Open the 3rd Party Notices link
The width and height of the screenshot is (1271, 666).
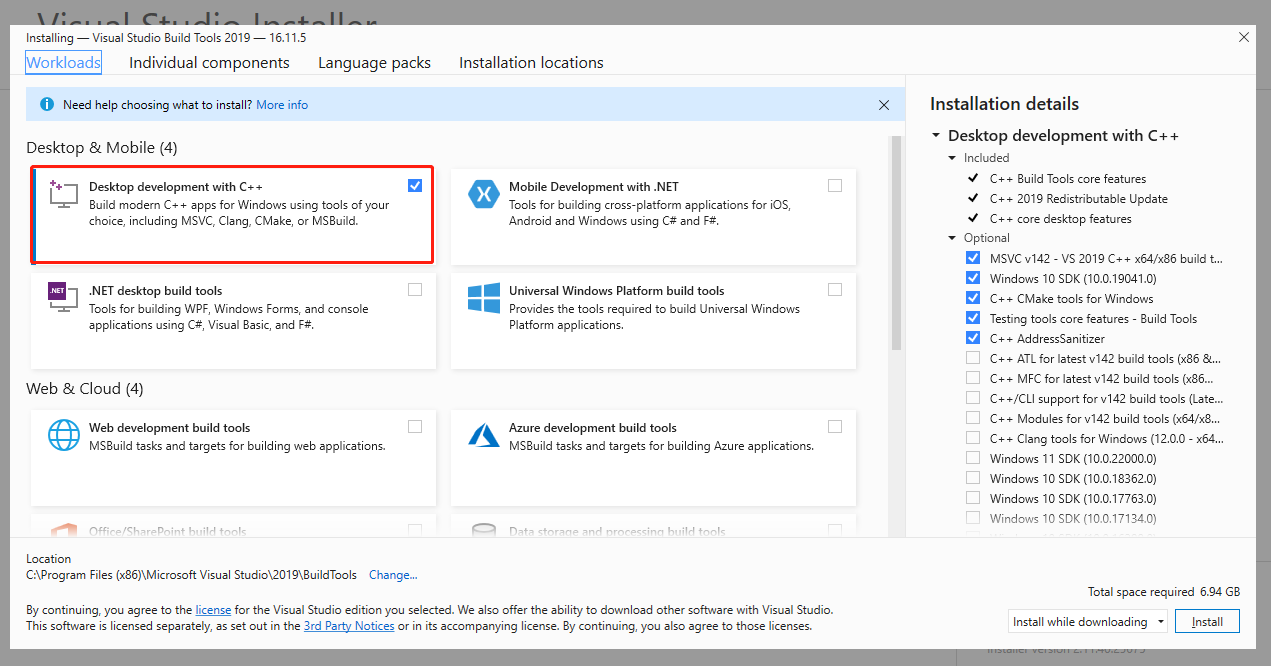click(x=349, y=626)
